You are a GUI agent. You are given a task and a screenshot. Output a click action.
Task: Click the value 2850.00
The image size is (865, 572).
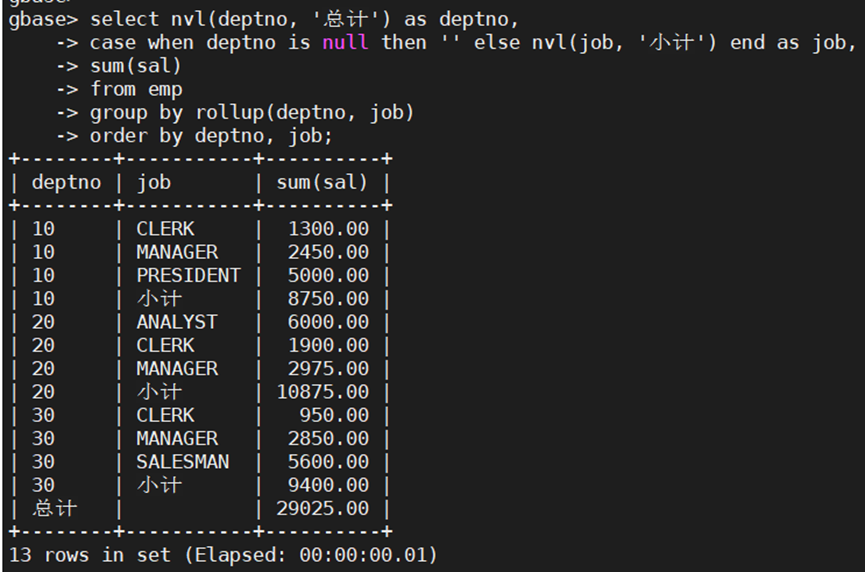click(328, 439)
